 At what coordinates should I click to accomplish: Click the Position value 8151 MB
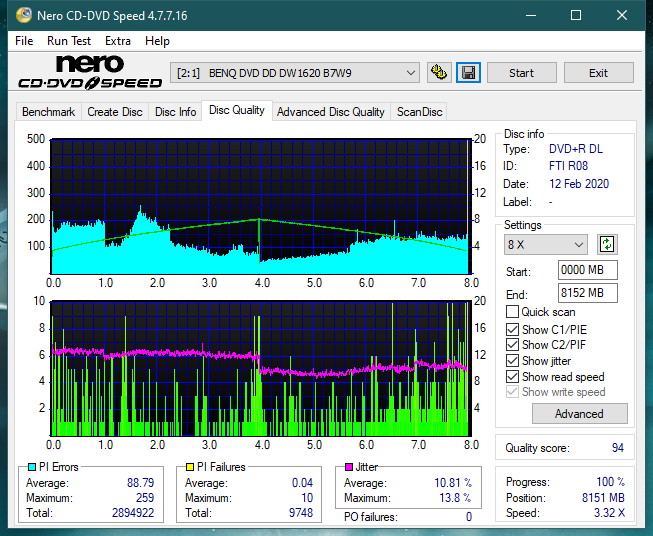click(x=603, y=498)
